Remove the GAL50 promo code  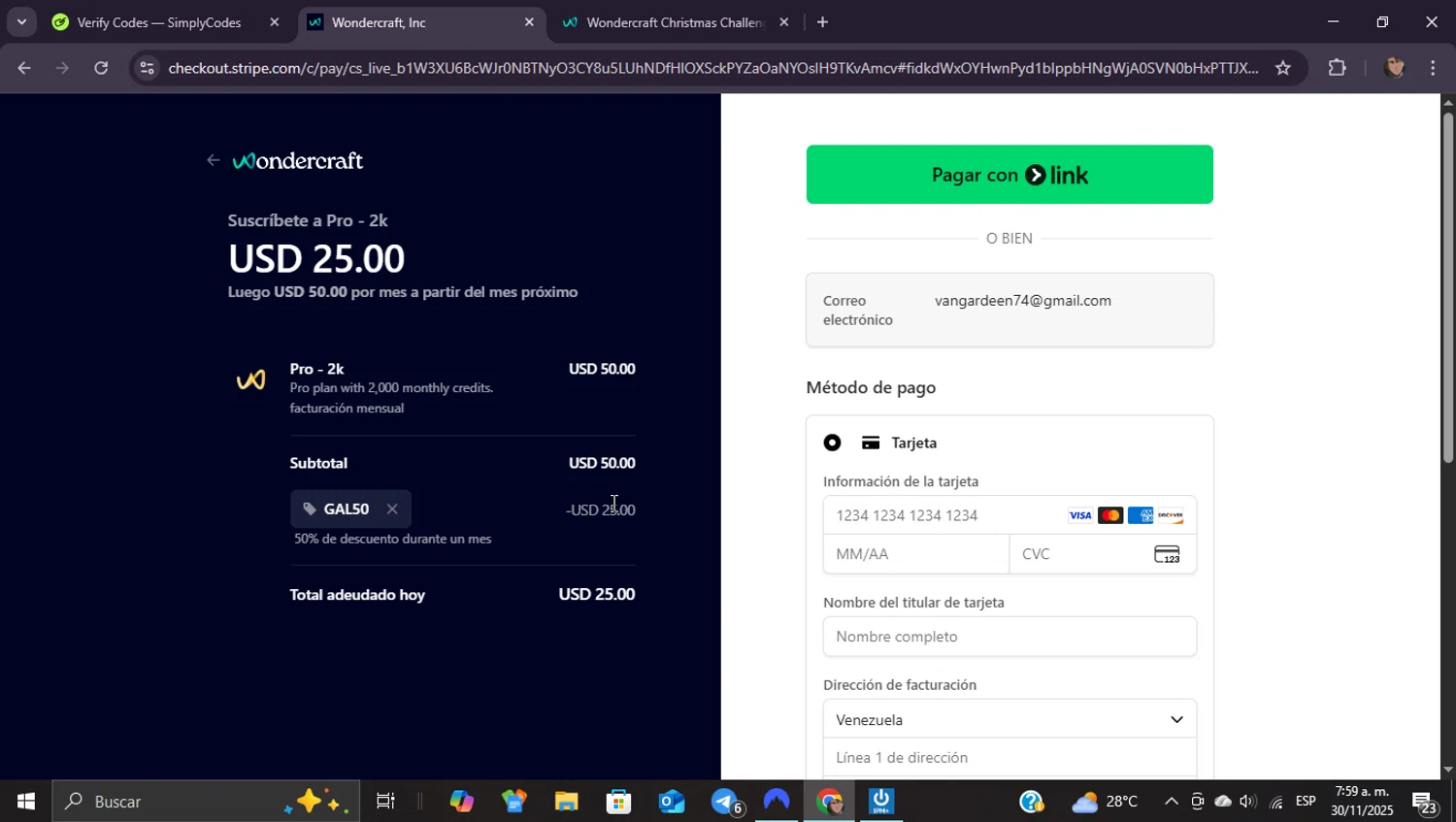392,510
